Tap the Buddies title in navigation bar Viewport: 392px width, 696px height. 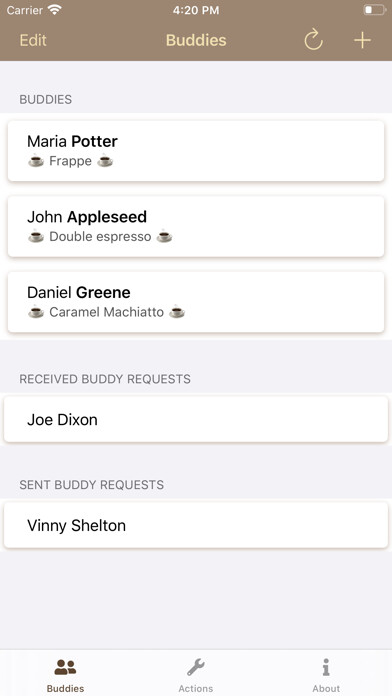coord(196,40)
